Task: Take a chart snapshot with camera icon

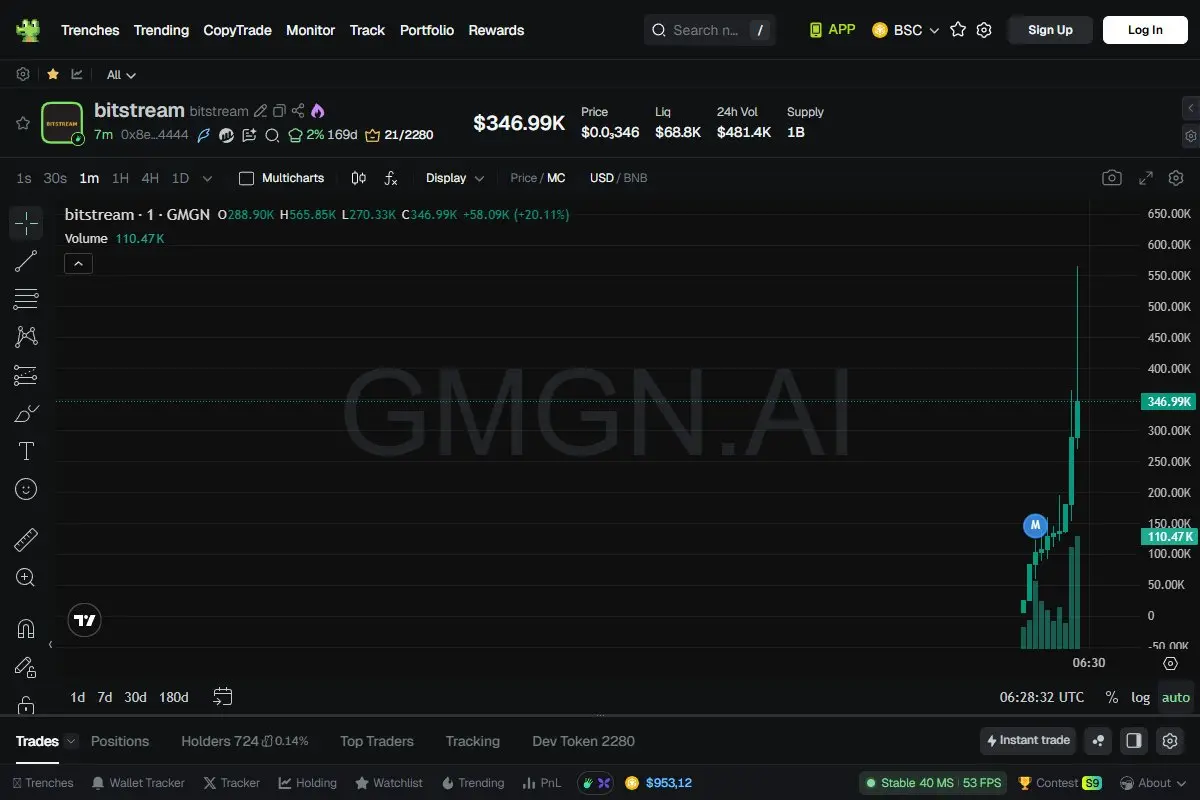Action: tap(1112, 178)
